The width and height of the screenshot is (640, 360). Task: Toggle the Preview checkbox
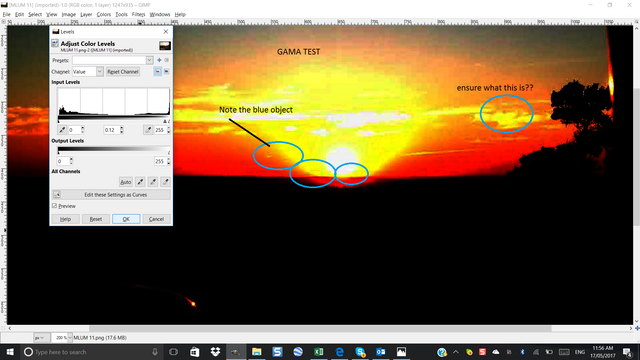click(55, 206)
